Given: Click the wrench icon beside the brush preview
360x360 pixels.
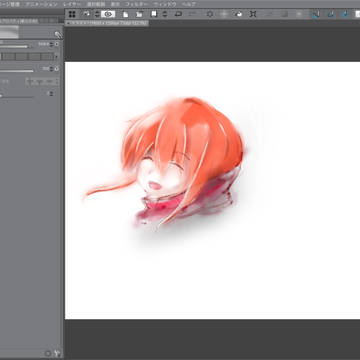Looking at the screenshot, I should 58,35.
